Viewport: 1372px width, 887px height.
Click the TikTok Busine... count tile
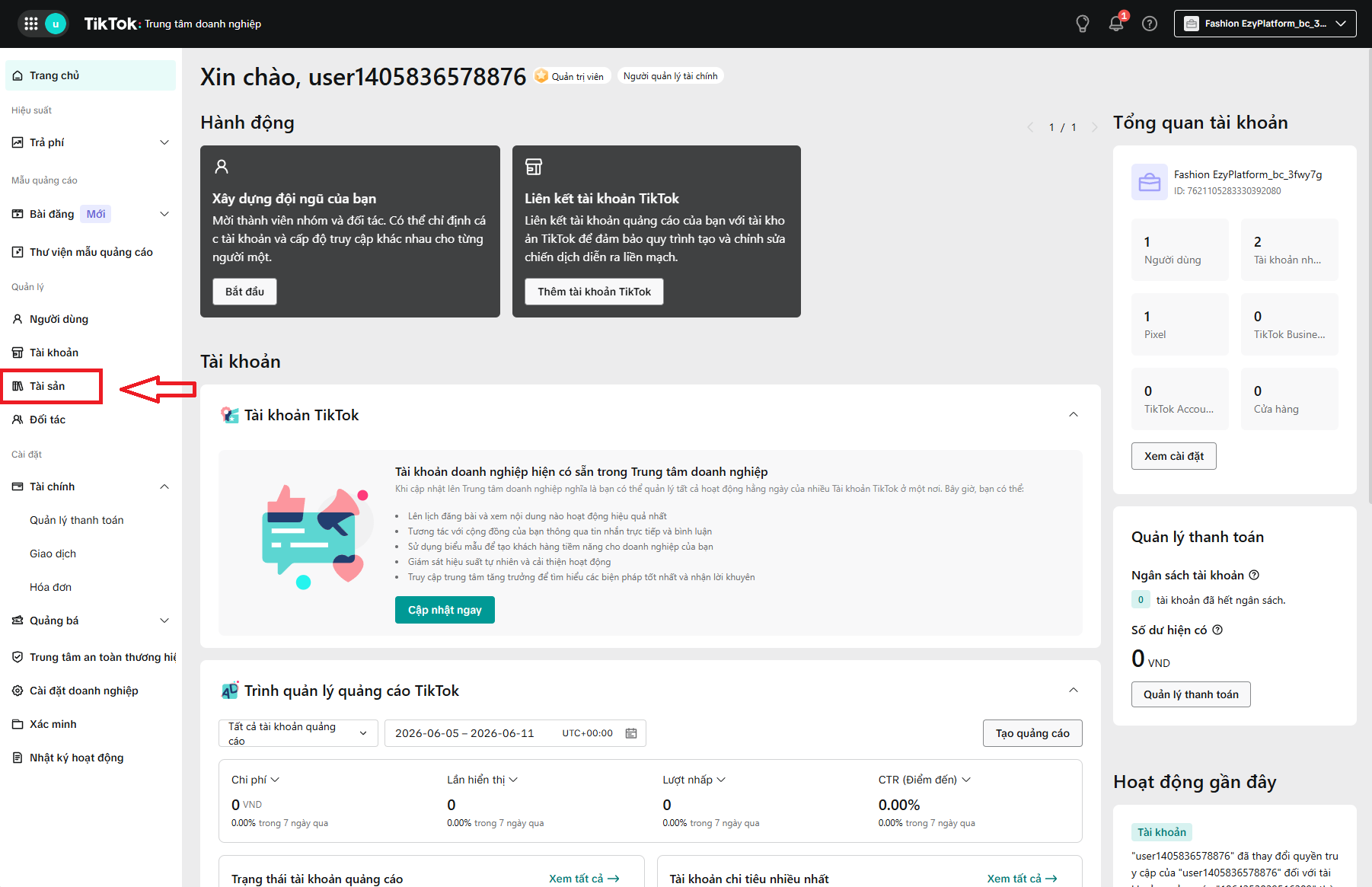(1290, 324)
